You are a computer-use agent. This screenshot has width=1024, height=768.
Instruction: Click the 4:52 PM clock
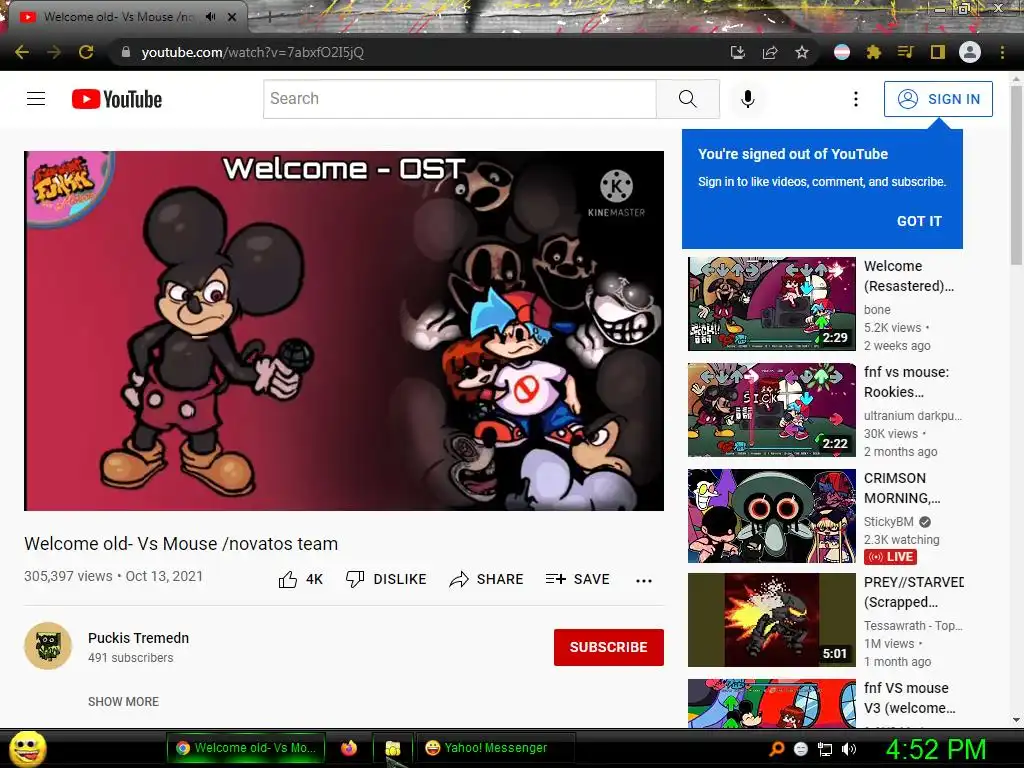[935, 749]
